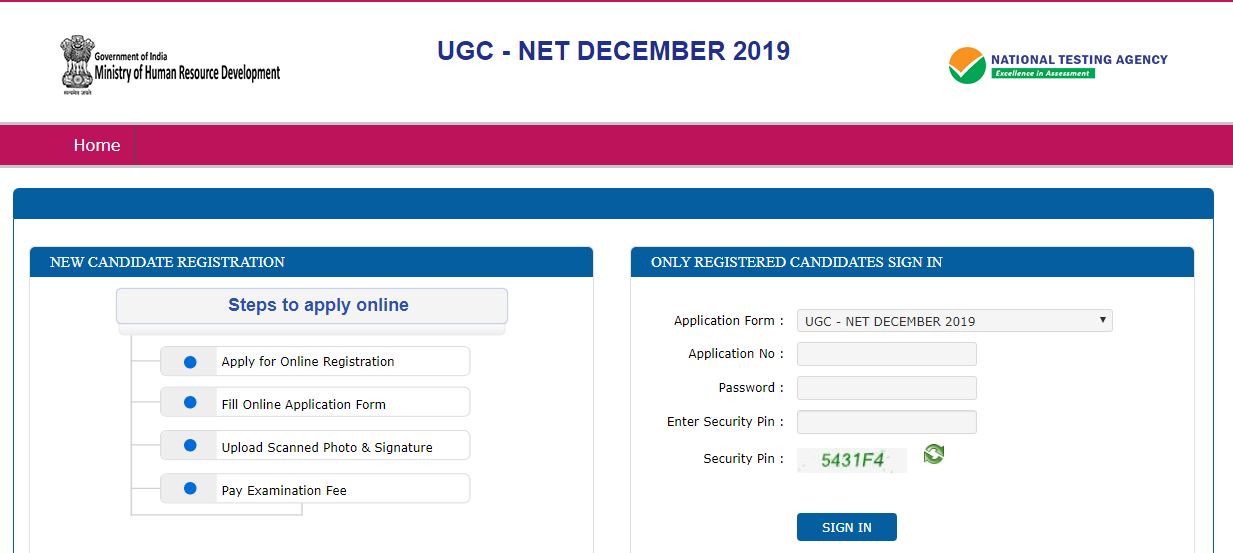The image size is (1233, 553).
Task: Click the blue bullet beside Pay Examination Fee
Action: 190,489
